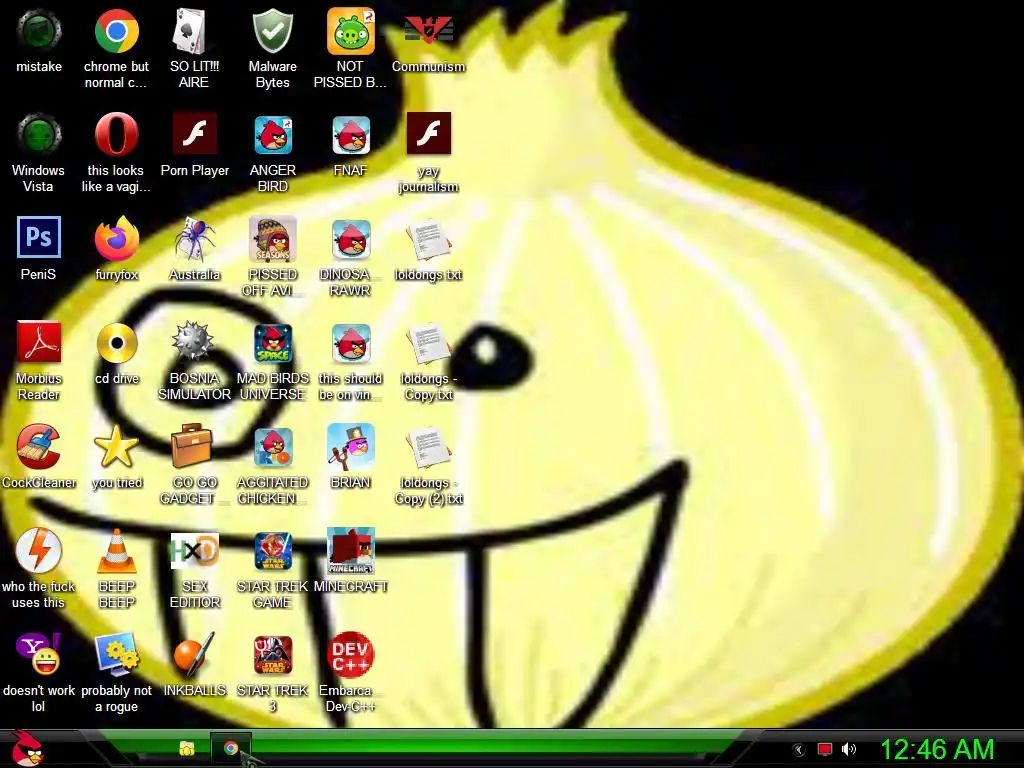Open the volume speaker tray icon
Image resolution: width=1024 pixels, height=768 pixels.
(x=848, y=749)
